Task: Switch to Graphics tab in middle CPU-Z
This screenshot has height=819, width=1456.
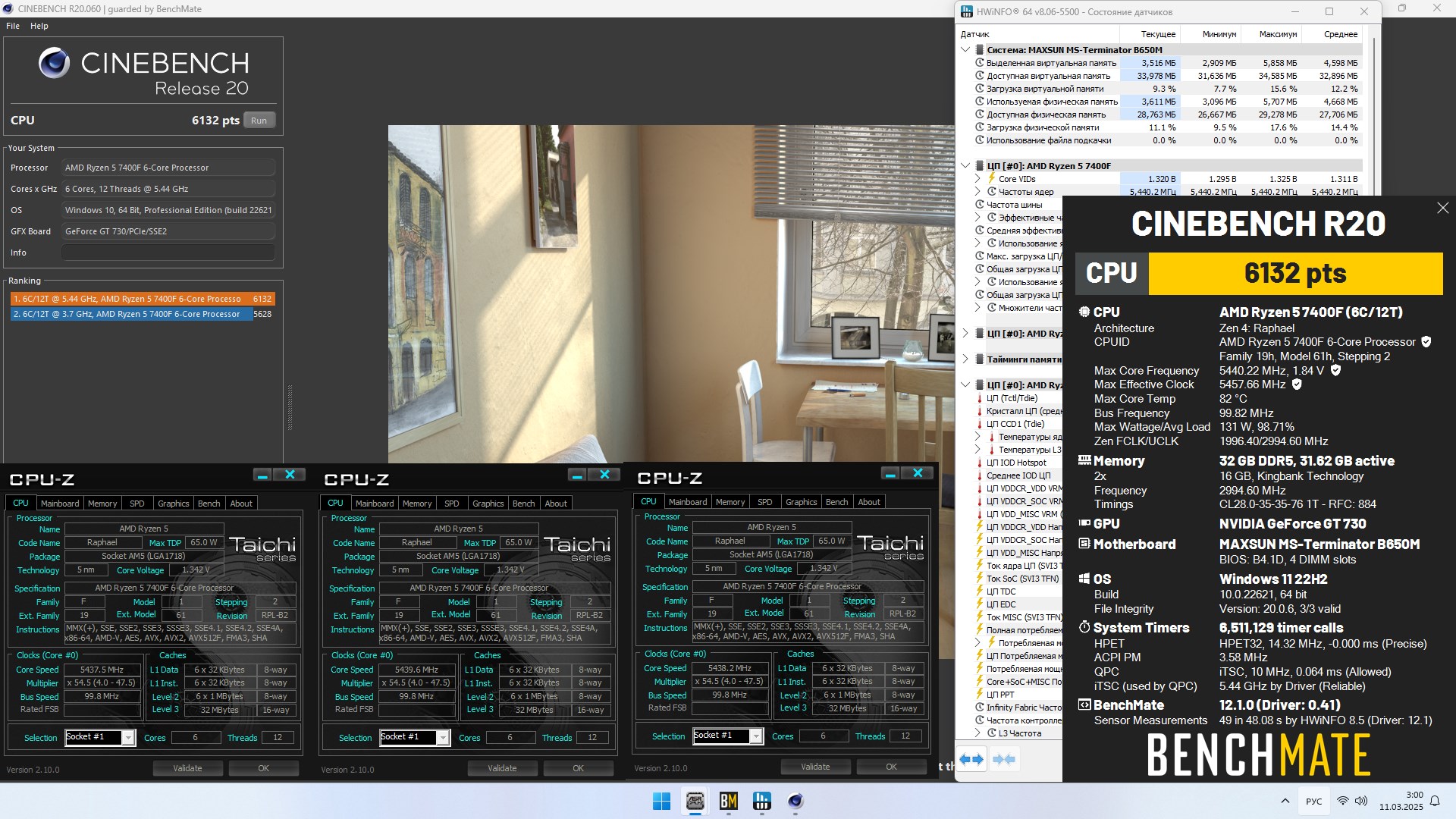Action: (488, 504)
